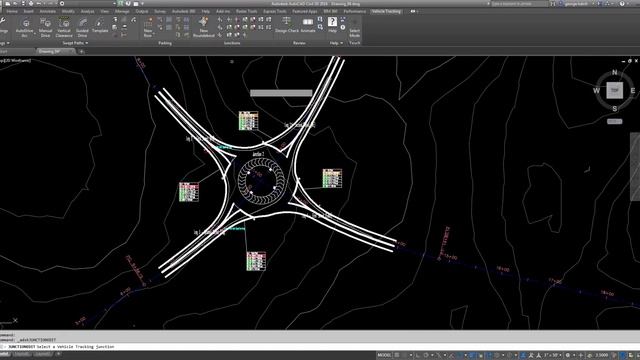Click the E direction on compass

(633, 91)
